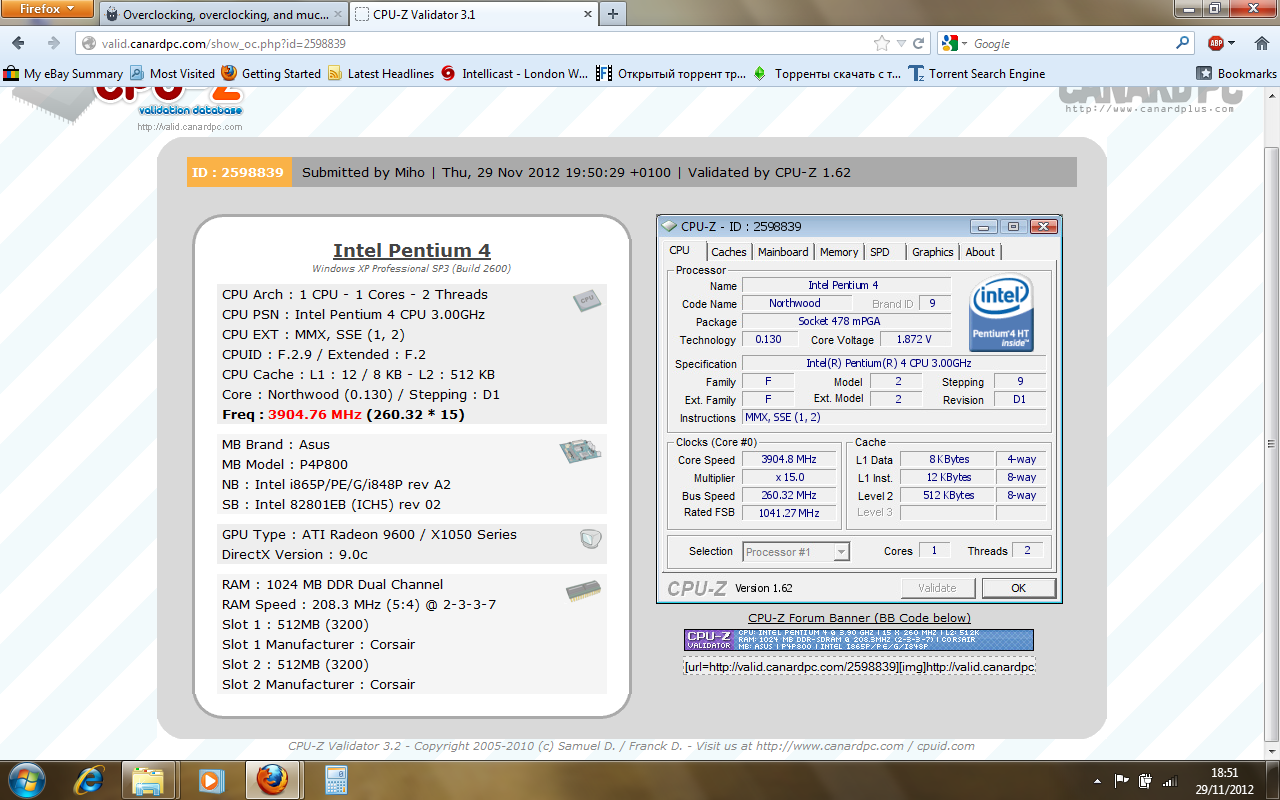This screenshot has width=1280, height=800.
Task: Reload the page with the refresh icon
Action: [919, 44]
